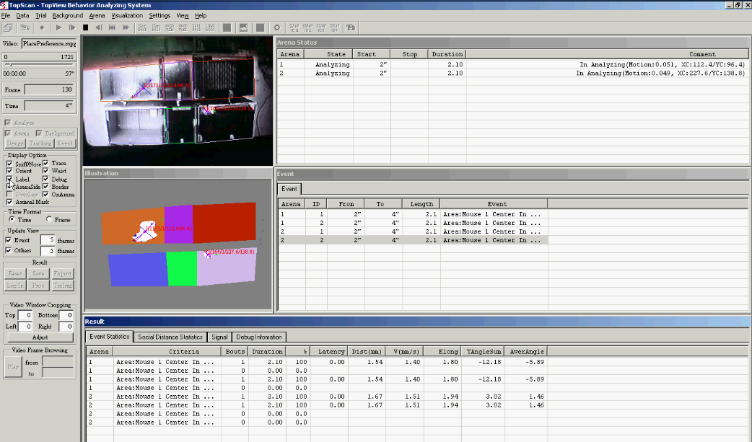
Task: Toggle the Trace display option checkbox
Action: click(x=45, y=163)
